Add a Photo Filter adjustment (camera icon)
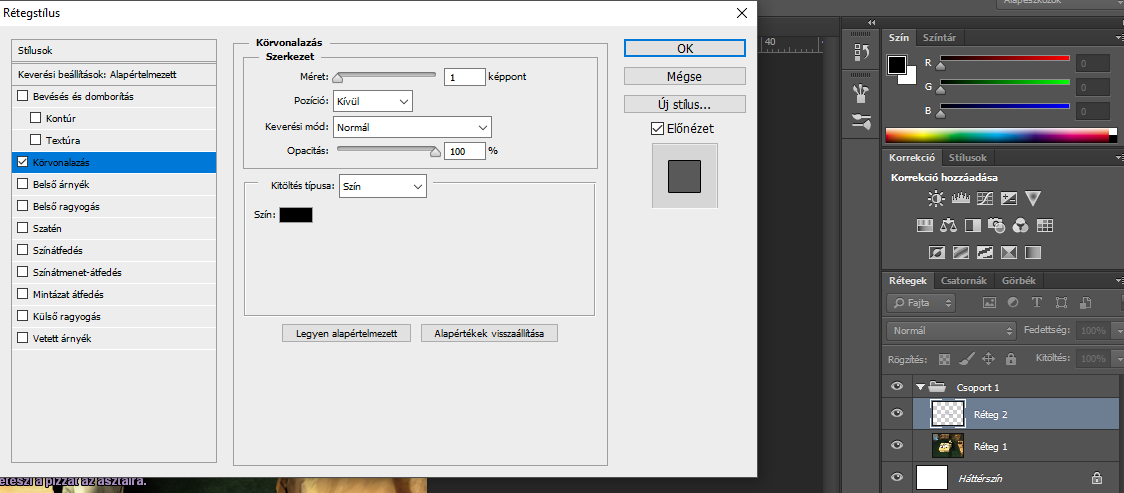The width and height of the screenshot is (1124, 493). point(996,225)
